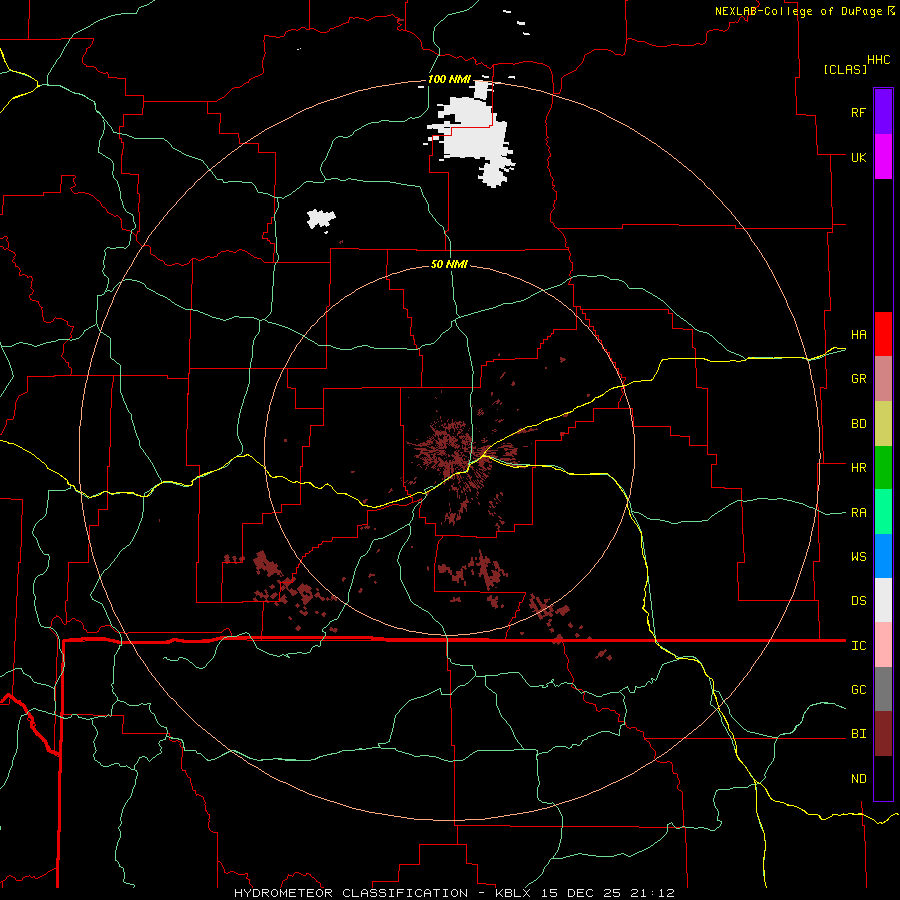Click the 'BI' legend label
The image size is (900, 900).
pyautogui.click(x=858, y=734)
